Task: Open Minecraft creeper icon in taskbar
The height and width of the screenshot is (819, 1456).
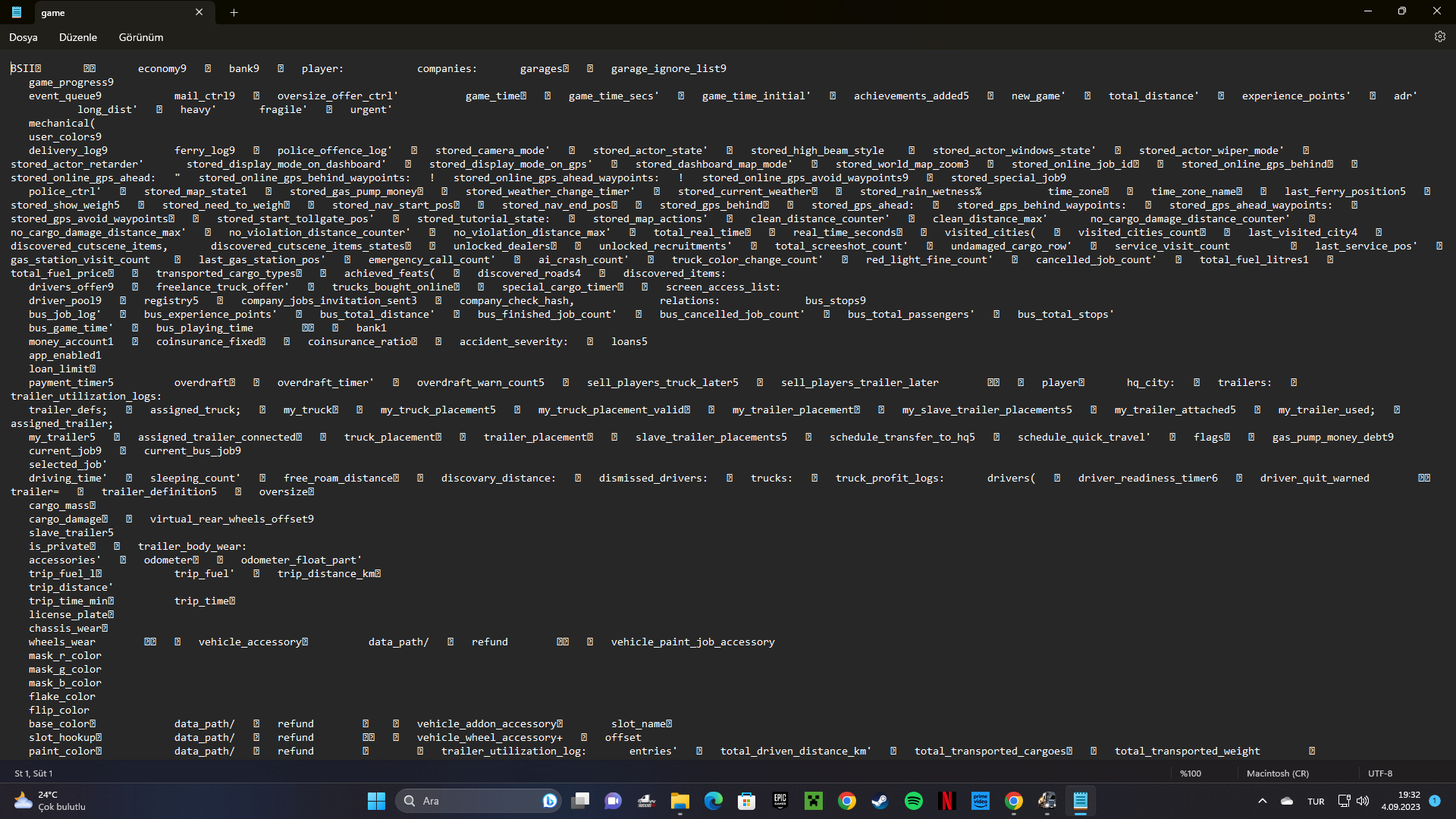Action: pos(813,801)
